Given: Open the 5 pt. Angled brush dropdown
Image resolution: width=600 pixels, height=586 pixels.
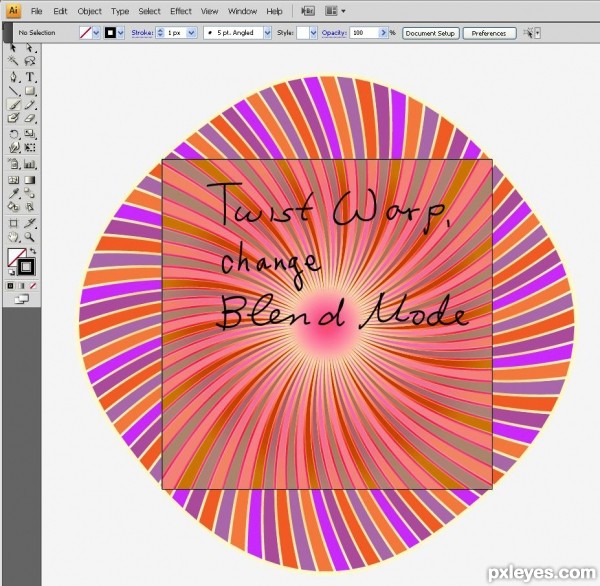Looking at the screenshot, I should (x=267, y=33).
